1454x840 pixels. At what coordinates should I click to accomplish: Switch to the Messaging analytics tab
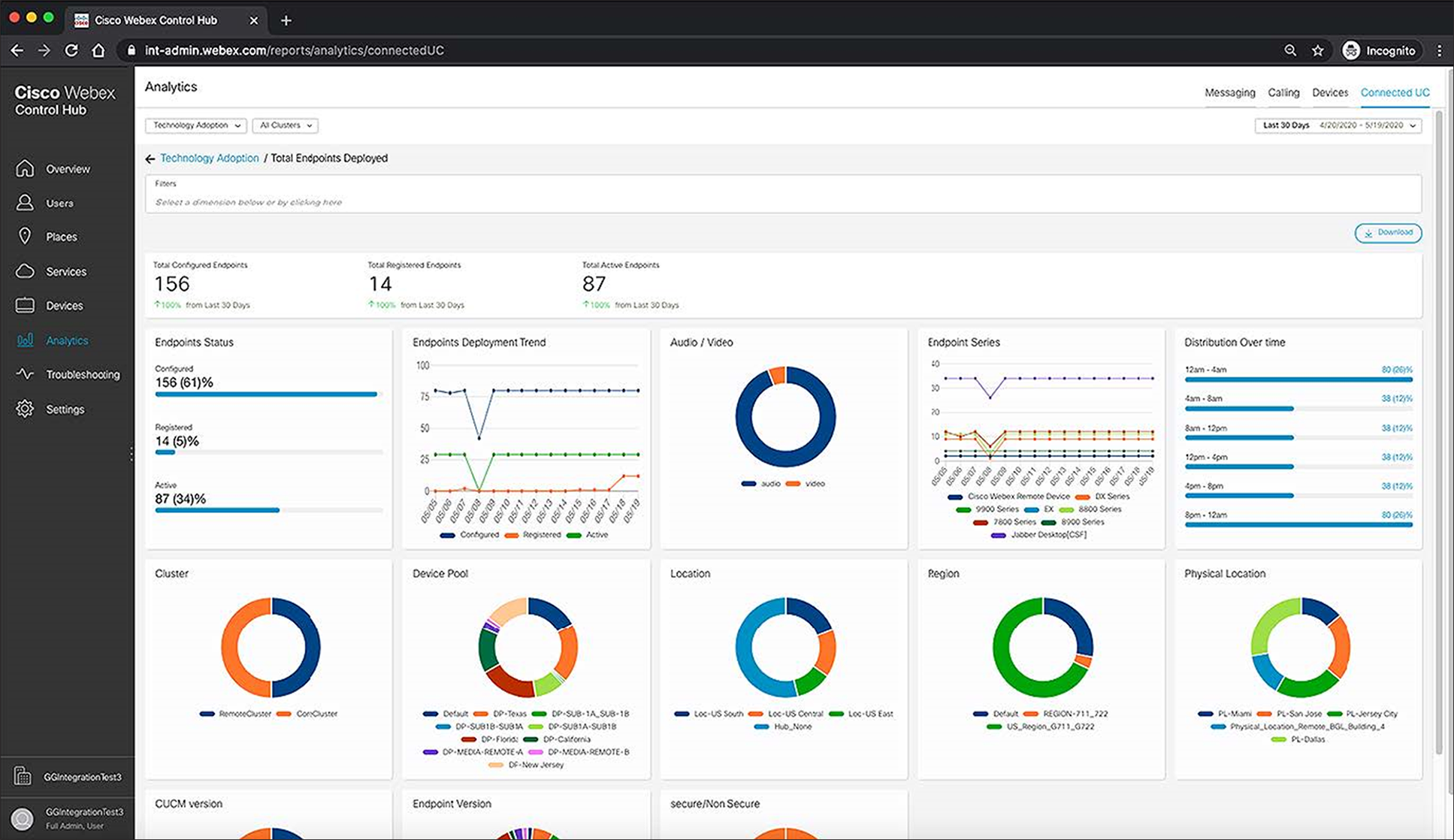coord(1231,92)
